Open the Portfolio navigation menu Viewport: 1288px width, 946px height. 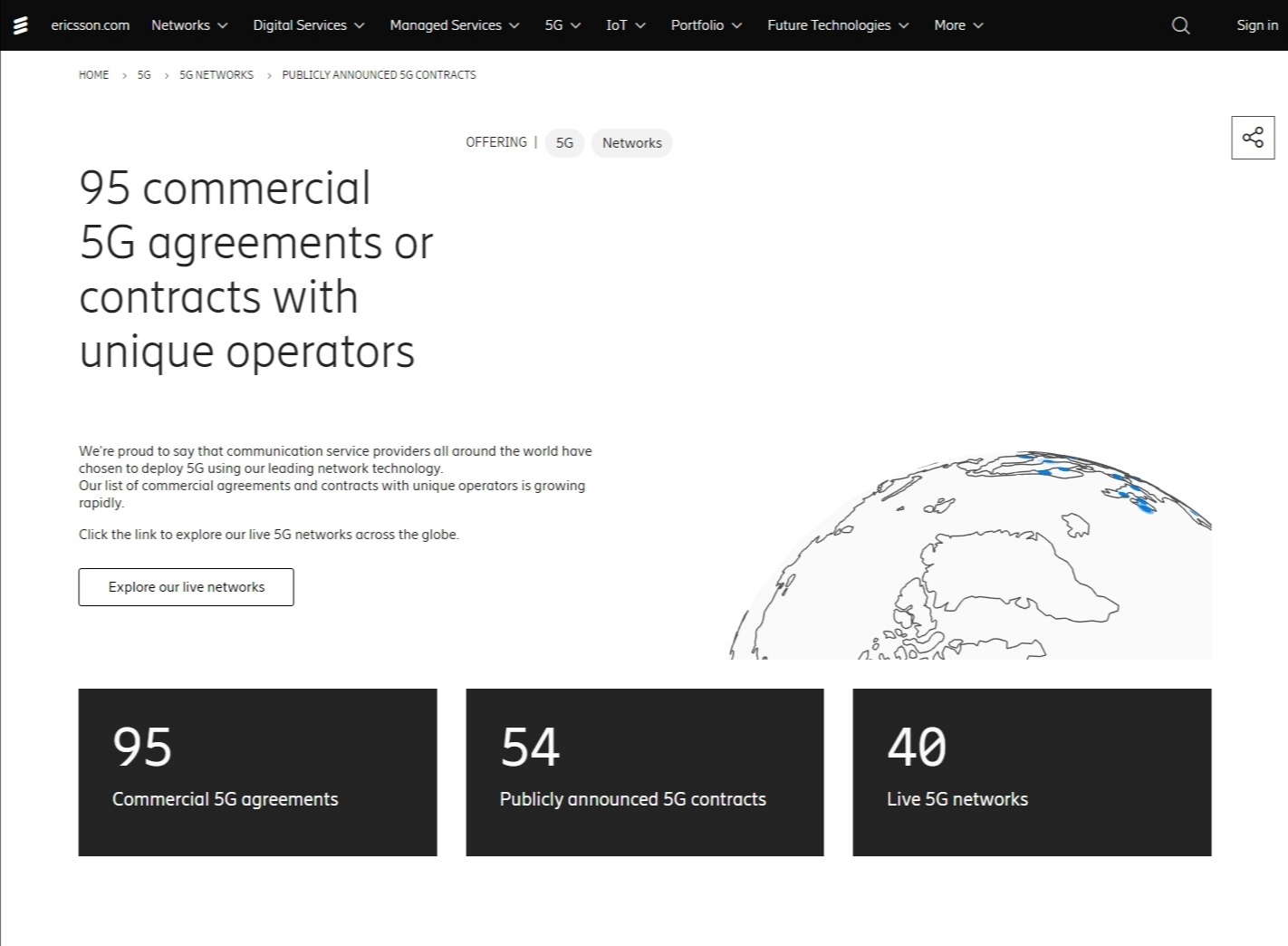click(706, 25)
